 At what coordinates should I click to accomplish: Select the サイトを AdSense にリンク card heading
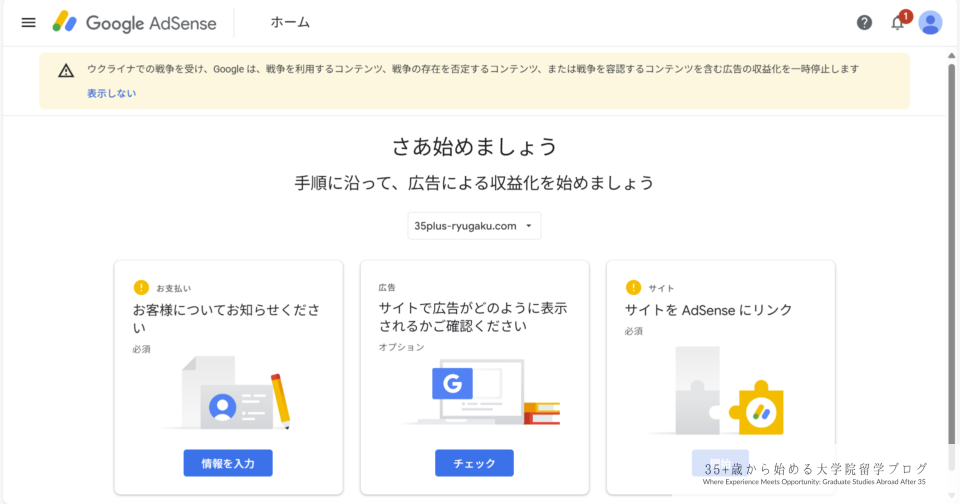708,310
